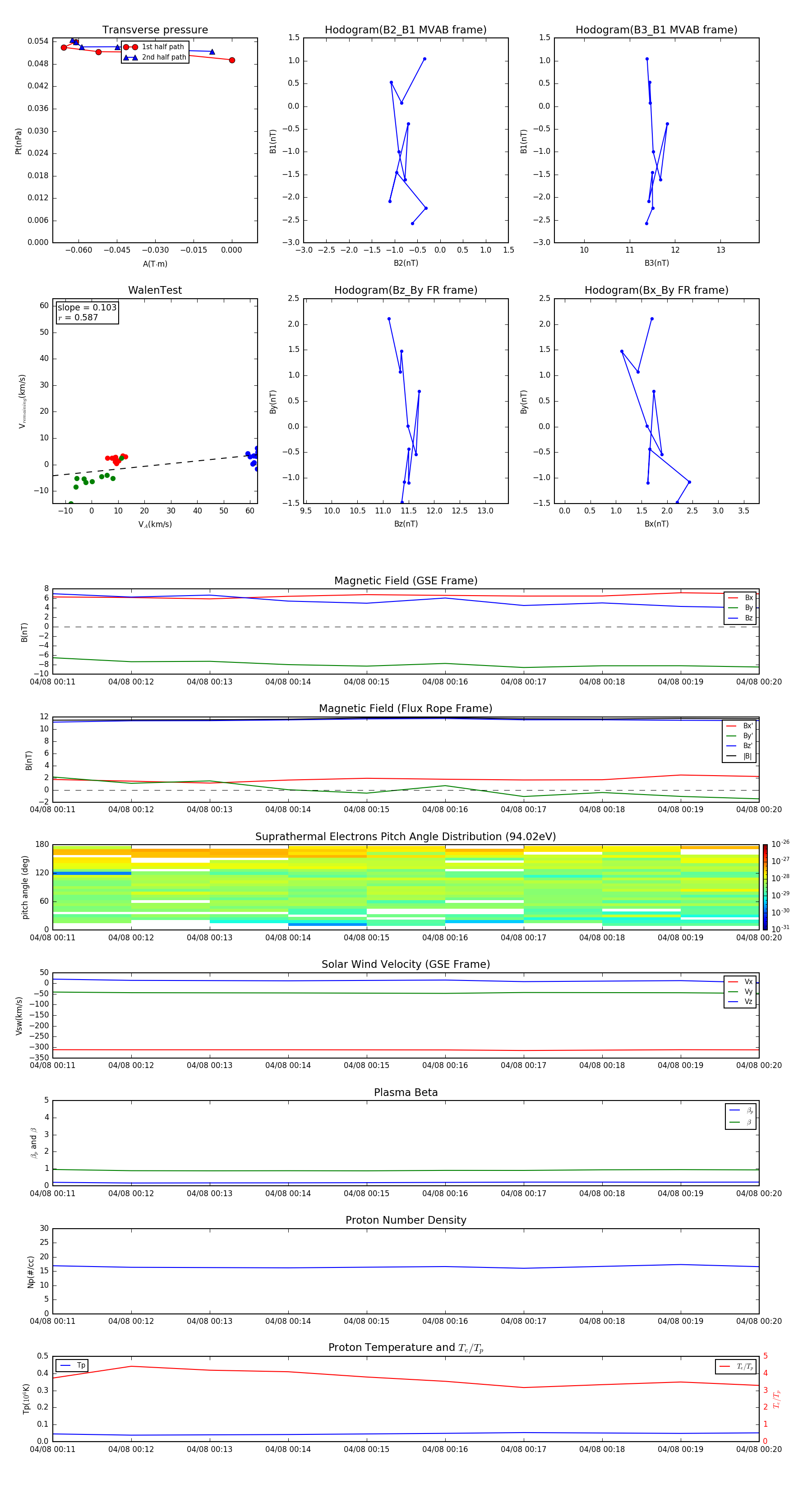The image size is (812, 1489).
Task: Click the By' legend entry in Flux Rope panel
Action: coord(740,736)
